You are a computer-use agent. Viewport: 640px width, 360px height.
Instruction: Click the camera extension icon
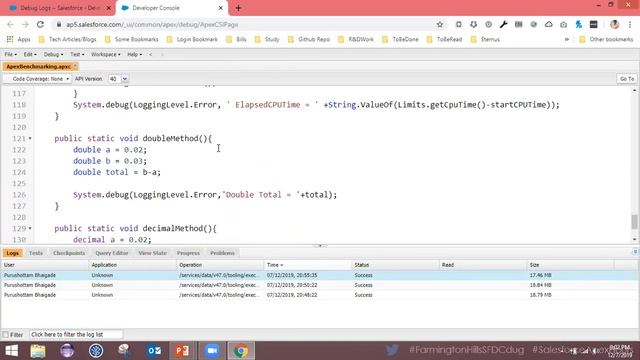pos(564,24)
